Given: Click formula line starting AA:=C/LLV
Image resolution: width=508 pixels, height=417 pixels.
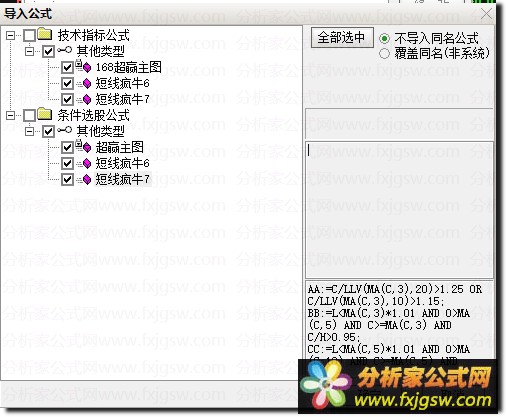Looking at the screenshot, I should 395,289.
